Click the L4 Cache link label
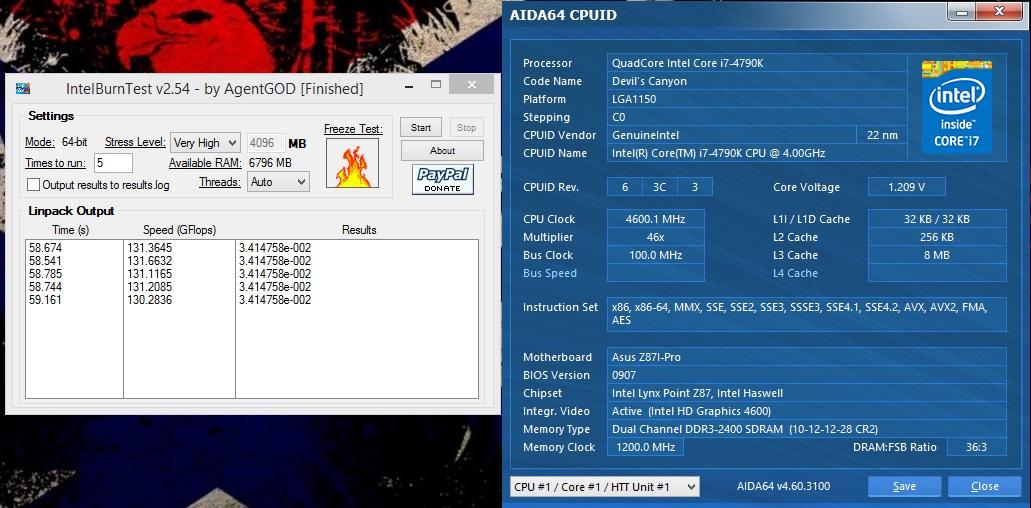 (795, 273)
